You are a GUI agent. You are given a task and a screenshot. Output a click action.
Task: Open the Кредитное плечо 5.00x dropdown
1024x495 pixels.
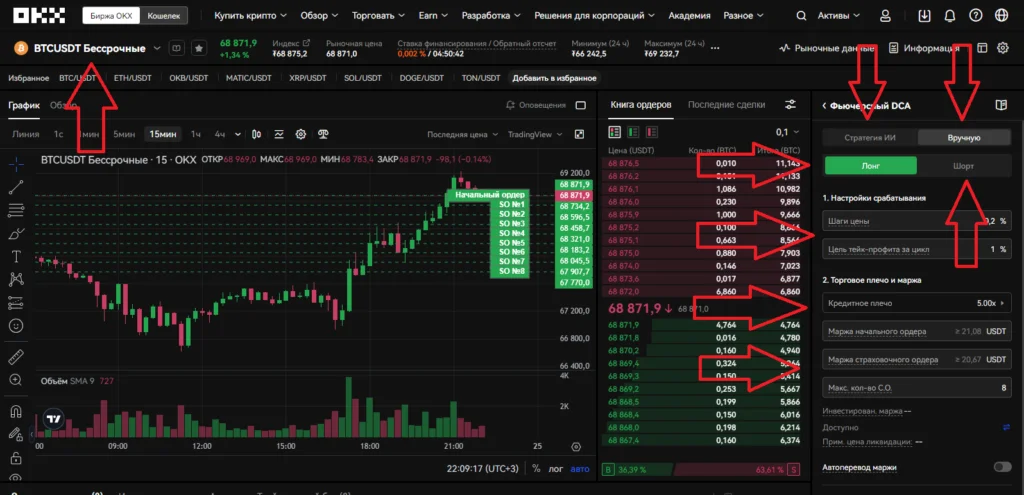[915, 302]
